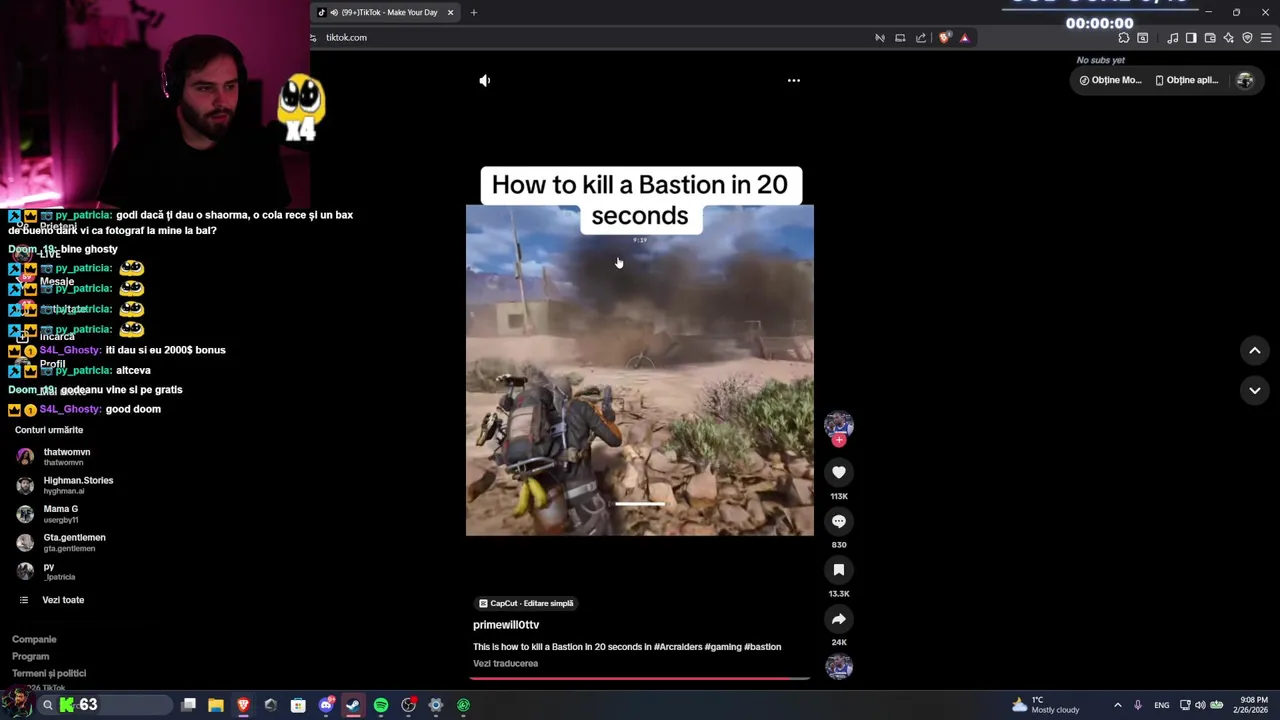Click the #bastion hashtag
1280x720 pixels.
pos(762,647)
